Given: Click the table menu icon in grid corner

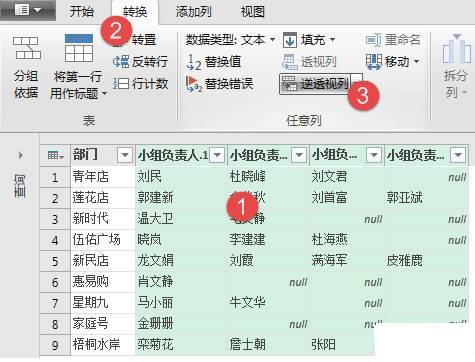Looking at the screenshot, I should pos(55,155).
